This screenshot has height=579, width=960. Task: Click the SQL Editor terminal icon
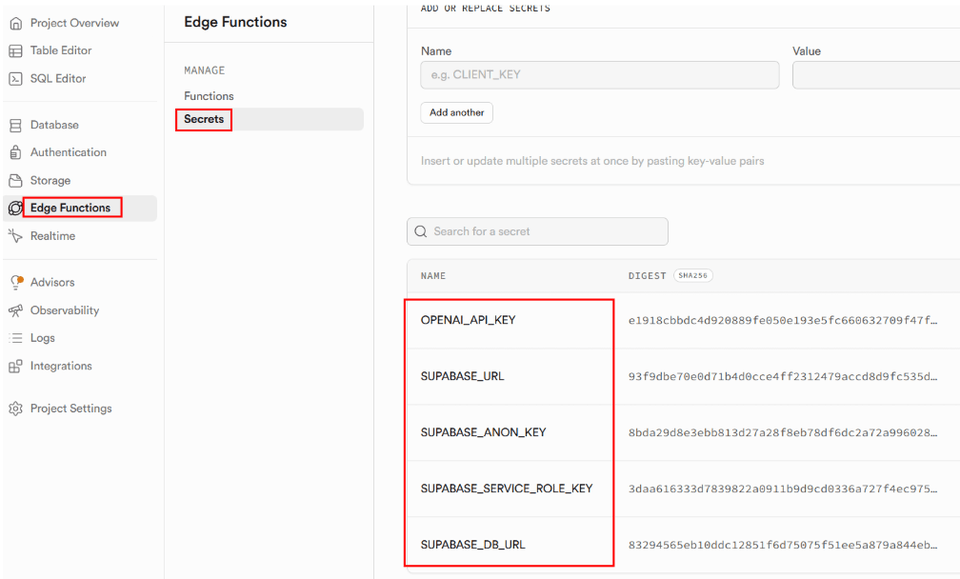(16, 79)
